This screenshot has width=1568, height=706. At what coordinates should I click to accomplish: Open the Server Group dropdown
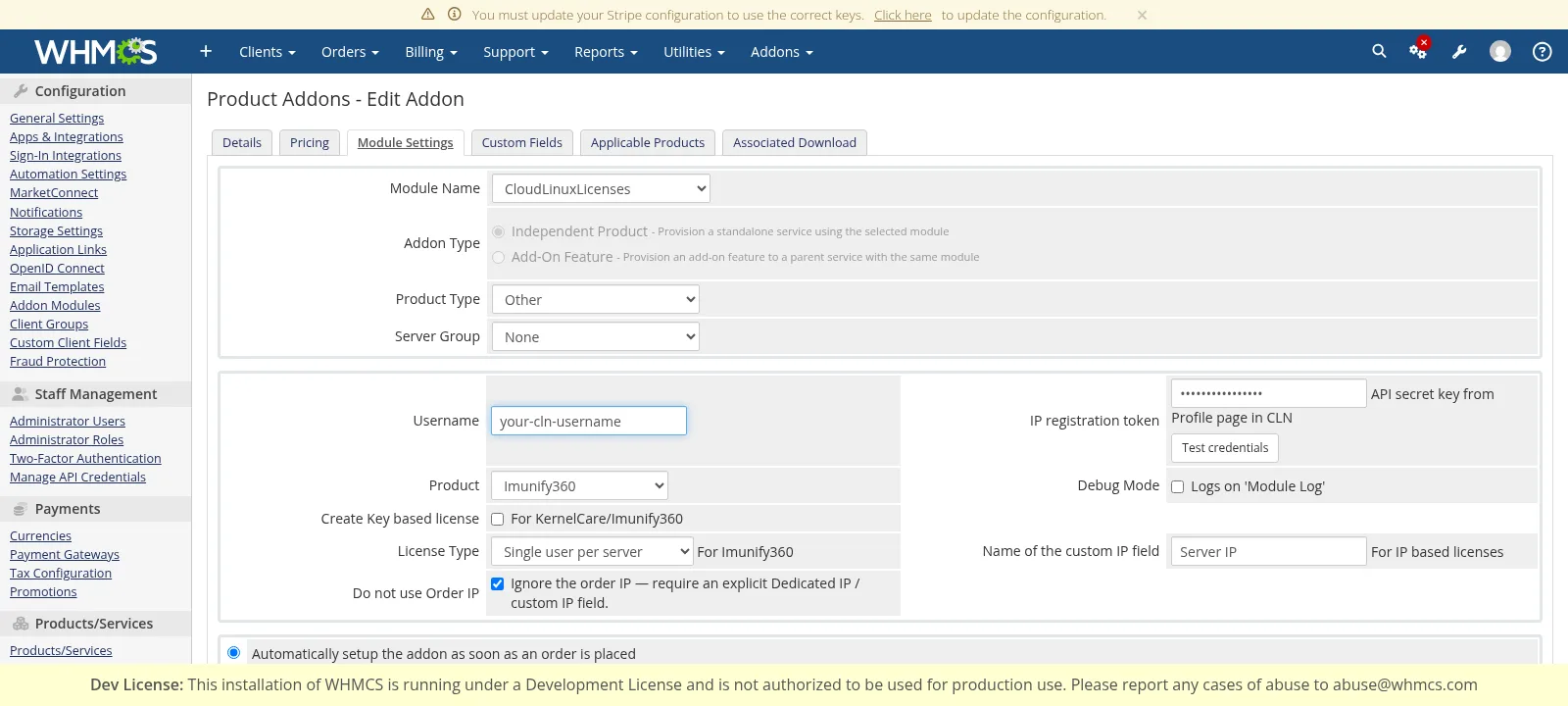pos(596,336)
